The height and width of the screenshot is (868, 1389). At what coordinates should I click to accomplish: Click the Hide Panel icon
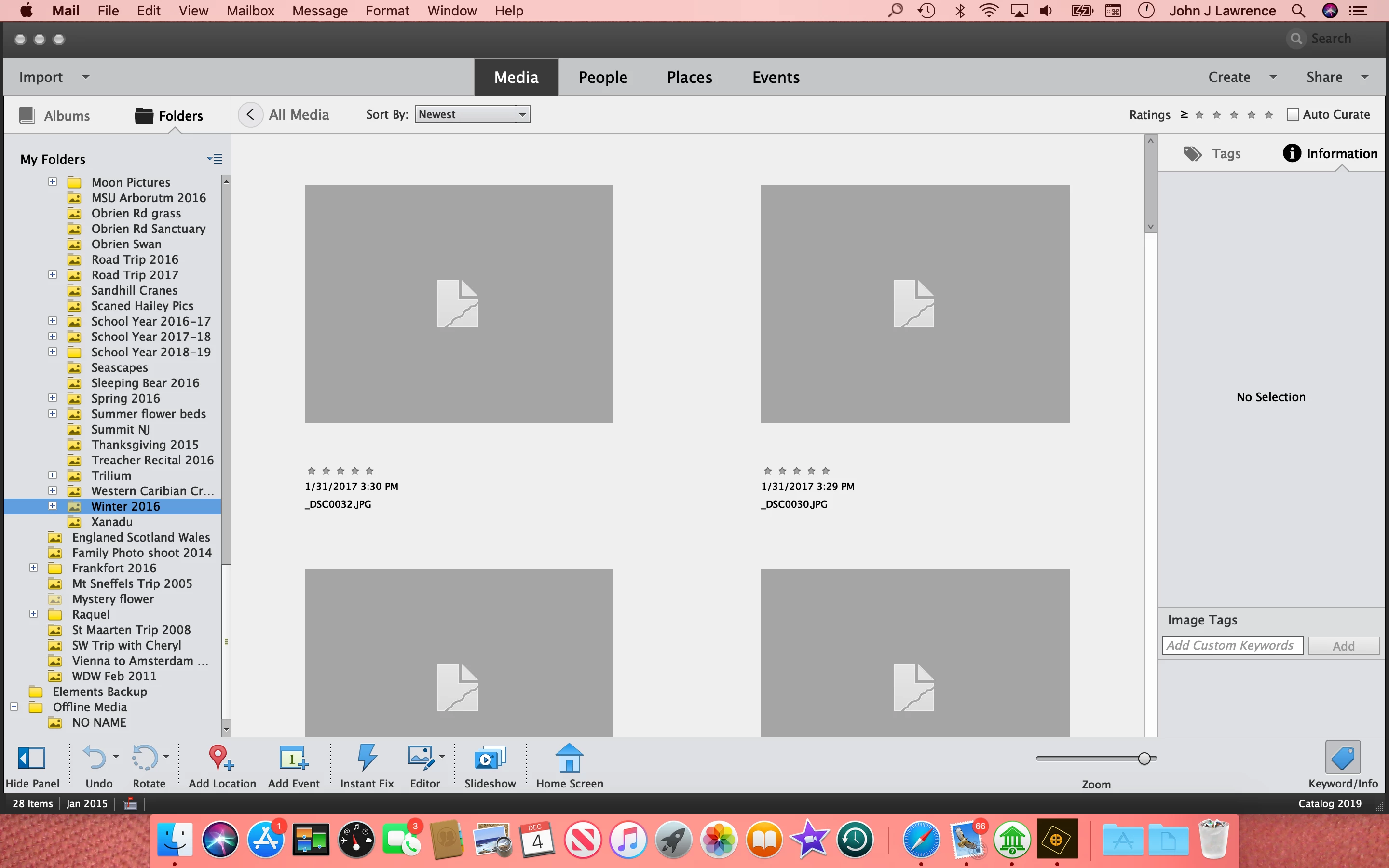(31, 758)
